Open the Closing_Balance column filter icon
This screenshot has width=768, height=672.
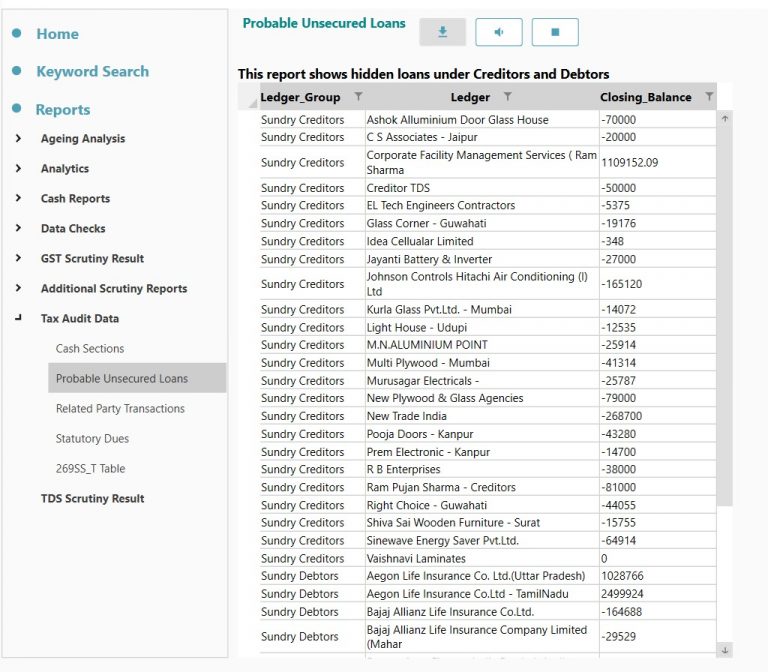pos(709,97)
